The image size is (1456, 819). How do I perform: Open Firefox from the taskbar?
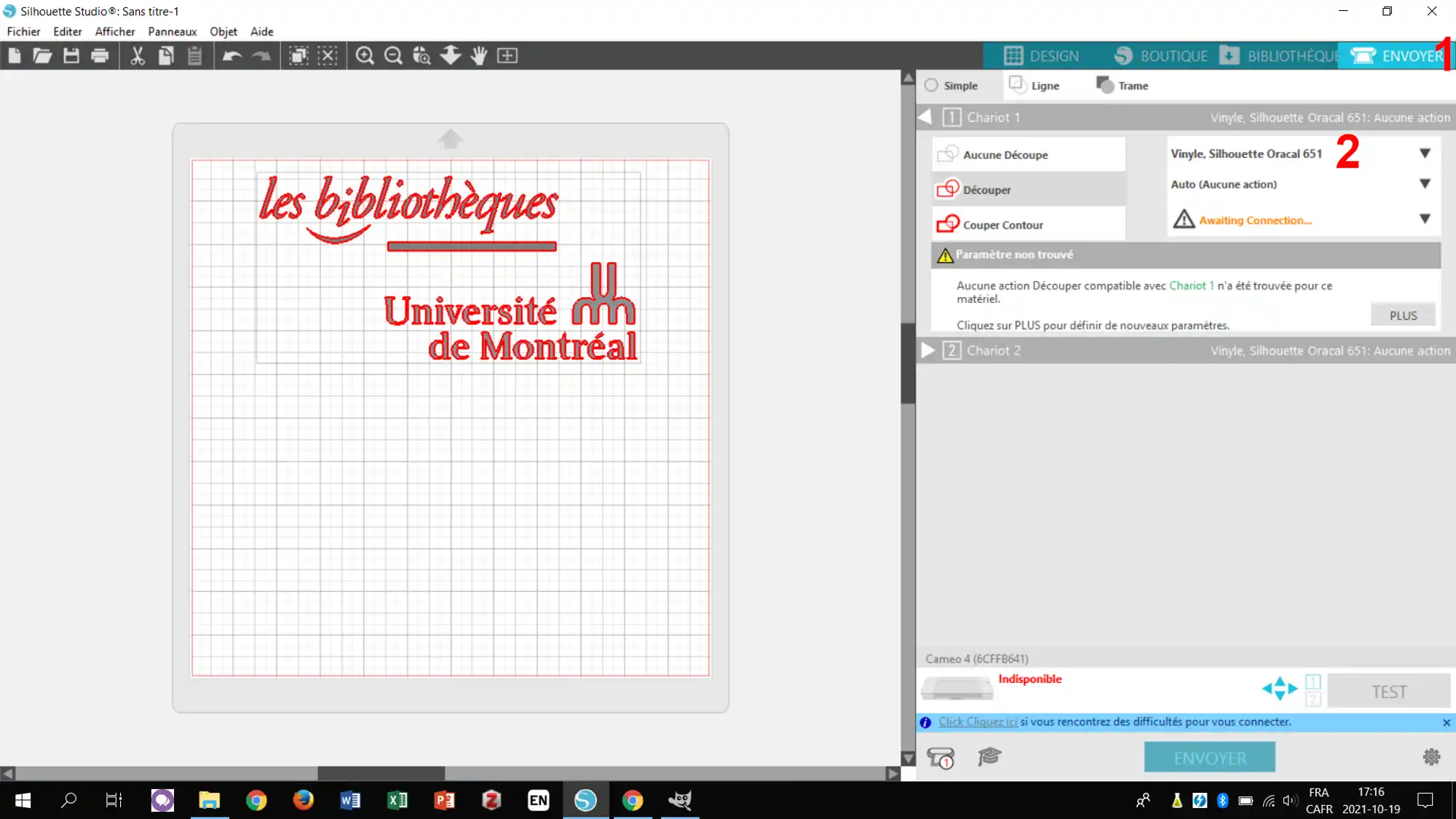point(303,800)
